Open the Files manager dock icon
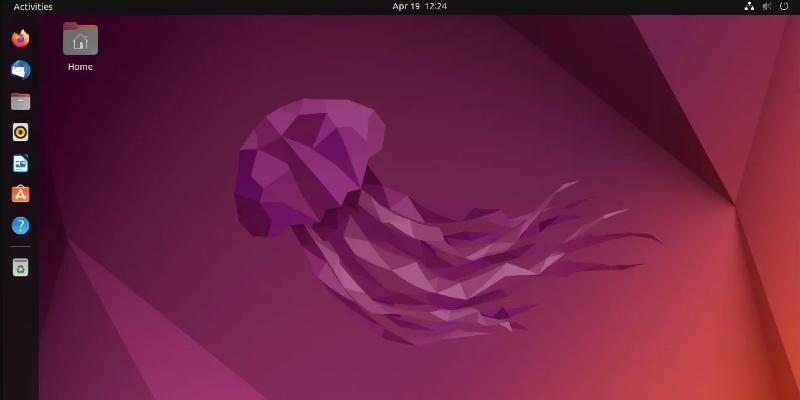The width and height of the screenshot is (800, 400). pyautogui.click(x=20, y=101)
